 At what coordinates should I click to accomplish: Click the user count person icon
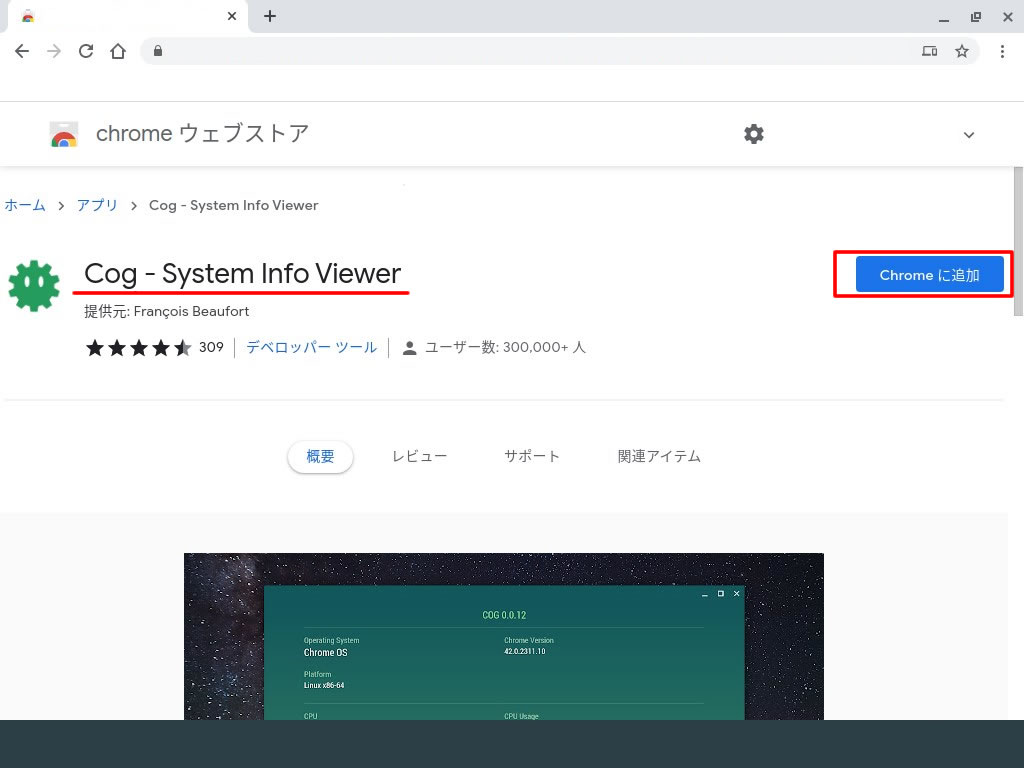(409, 347)
